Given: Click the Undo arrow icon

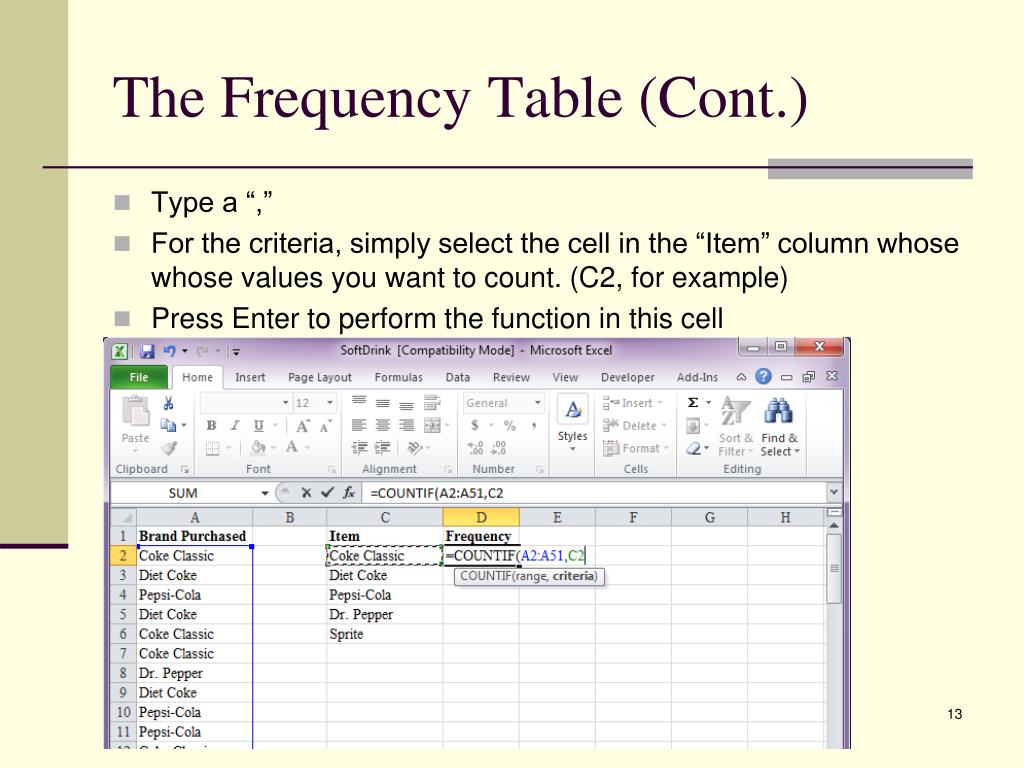Looking at the screenshot, I should tap(169, 351).
